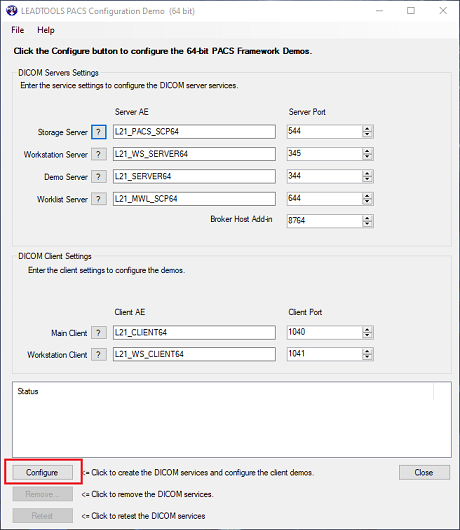460x530 pixels.
Task: Decrease the Broker Host Add-in port 8764
Action: coord(367,224)
